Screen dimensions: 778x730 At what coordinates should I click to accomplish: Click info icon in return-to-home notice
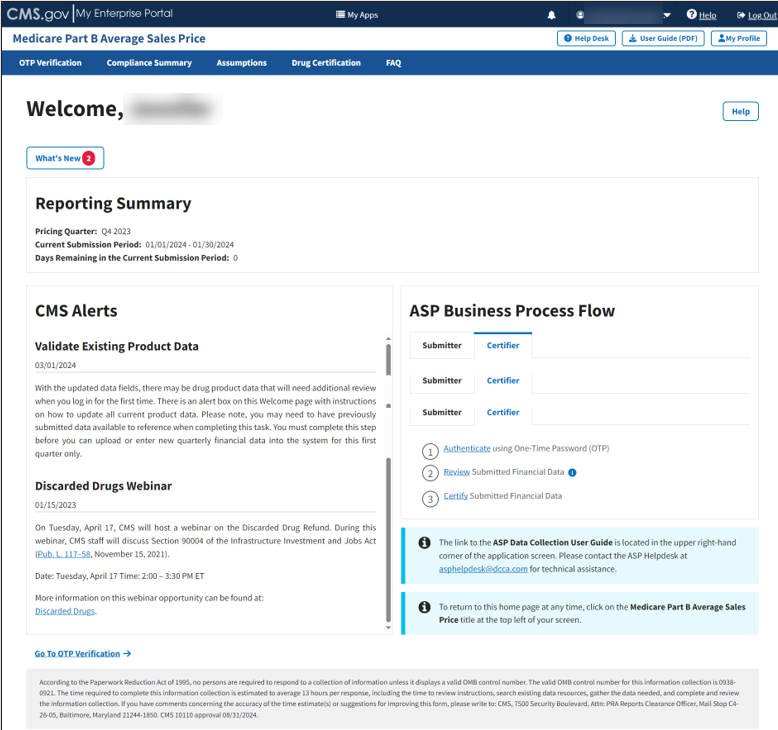(x=424, y=607)
